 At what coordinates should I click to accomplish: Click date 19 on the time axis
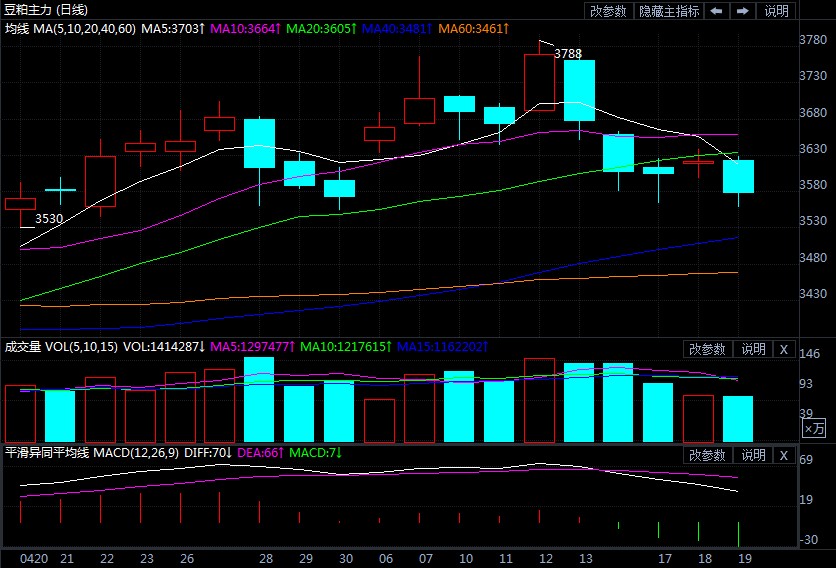pos(738,558)
